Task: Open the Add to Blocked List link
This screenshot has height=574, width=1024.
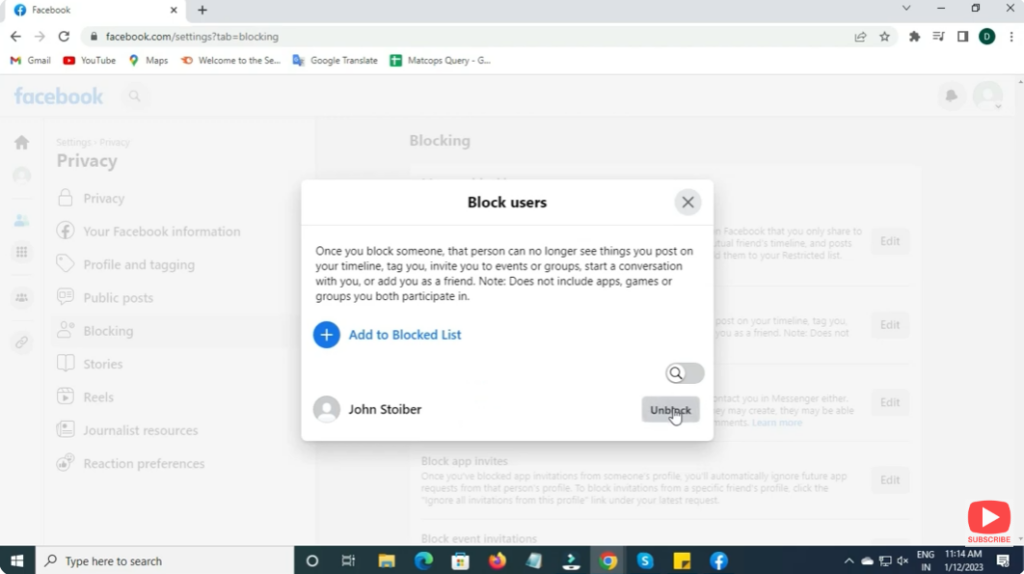Action: coord(404,335)
